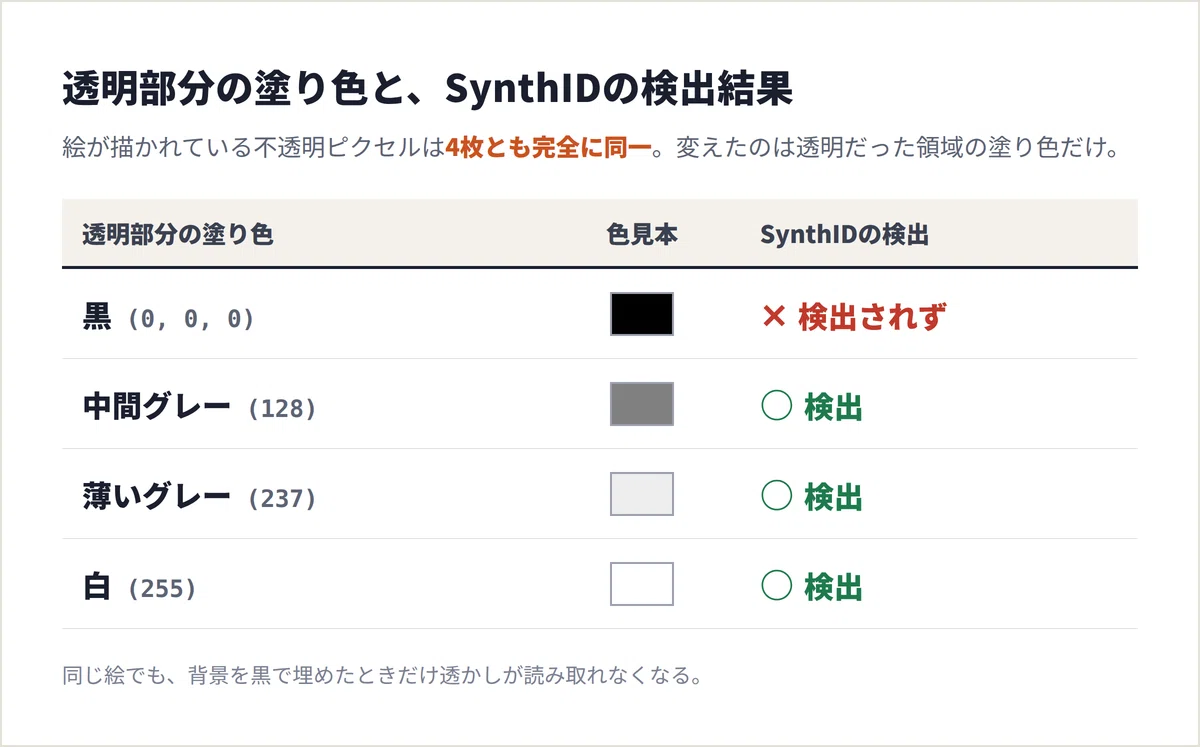Click the 検出 text in the 白 row
This screenshot has width=1200, height=747.
pos(833,587)
